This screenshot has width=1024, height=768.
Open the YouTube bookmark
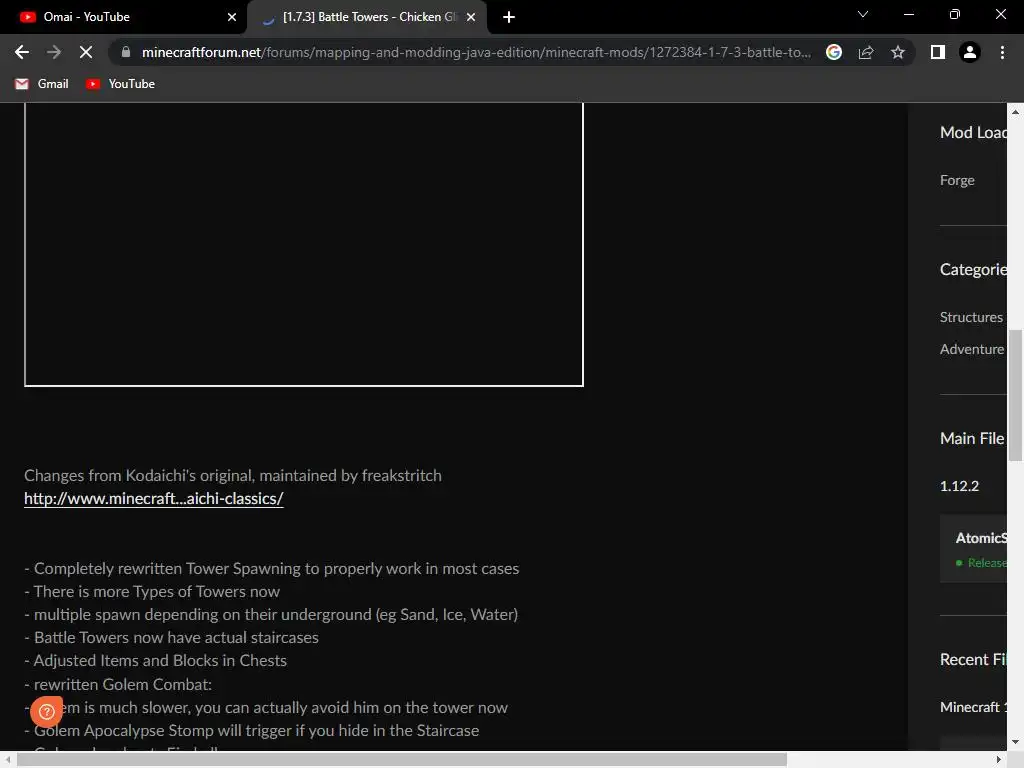(121, 84)
